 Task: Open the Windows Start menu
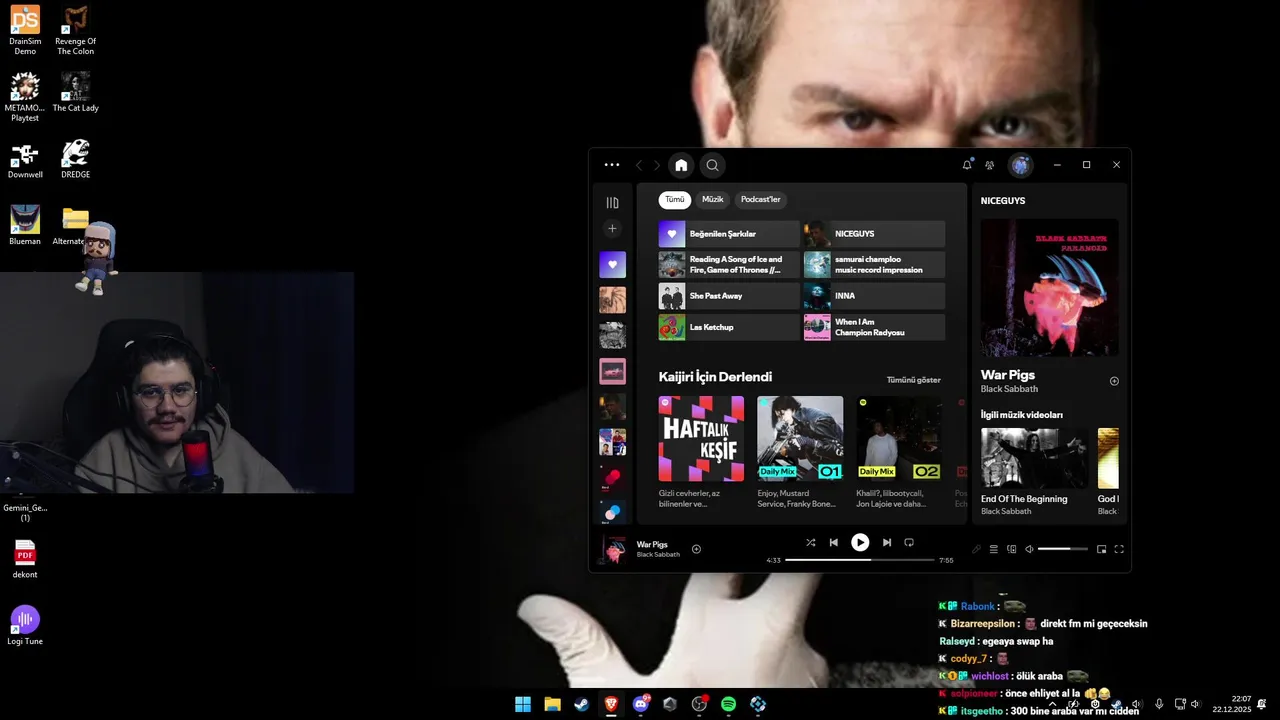click(x=523, y=704)
